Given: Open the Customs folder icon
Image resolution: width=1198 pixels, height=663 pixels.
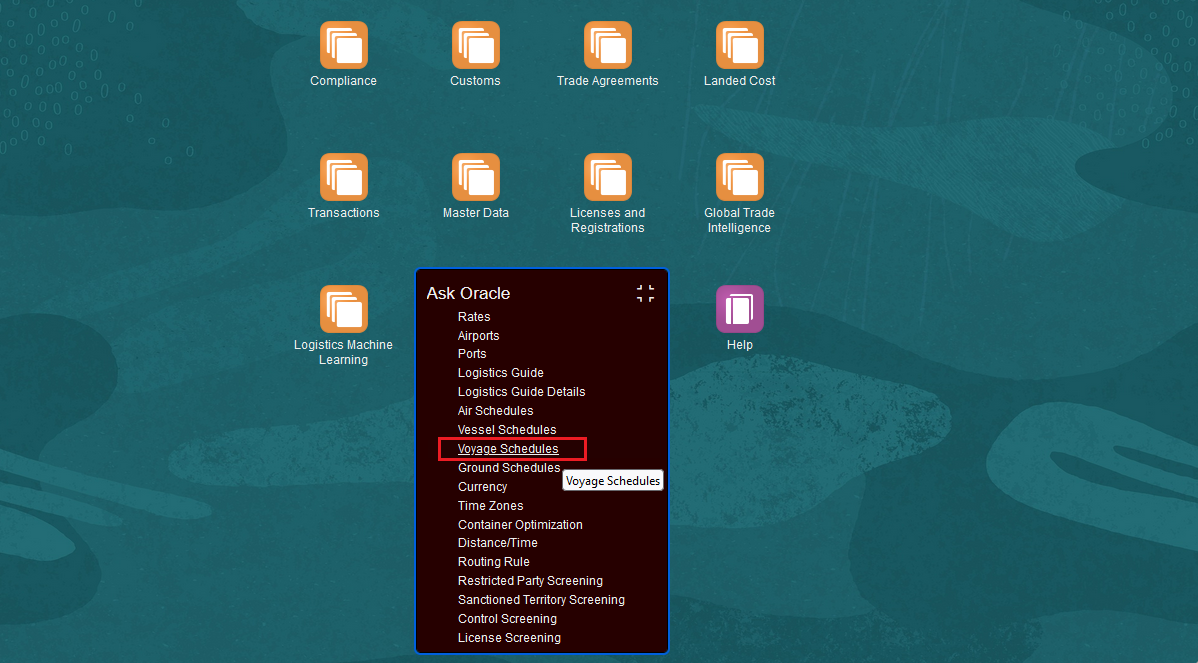Looking at the screenshot, I should 475,45.
